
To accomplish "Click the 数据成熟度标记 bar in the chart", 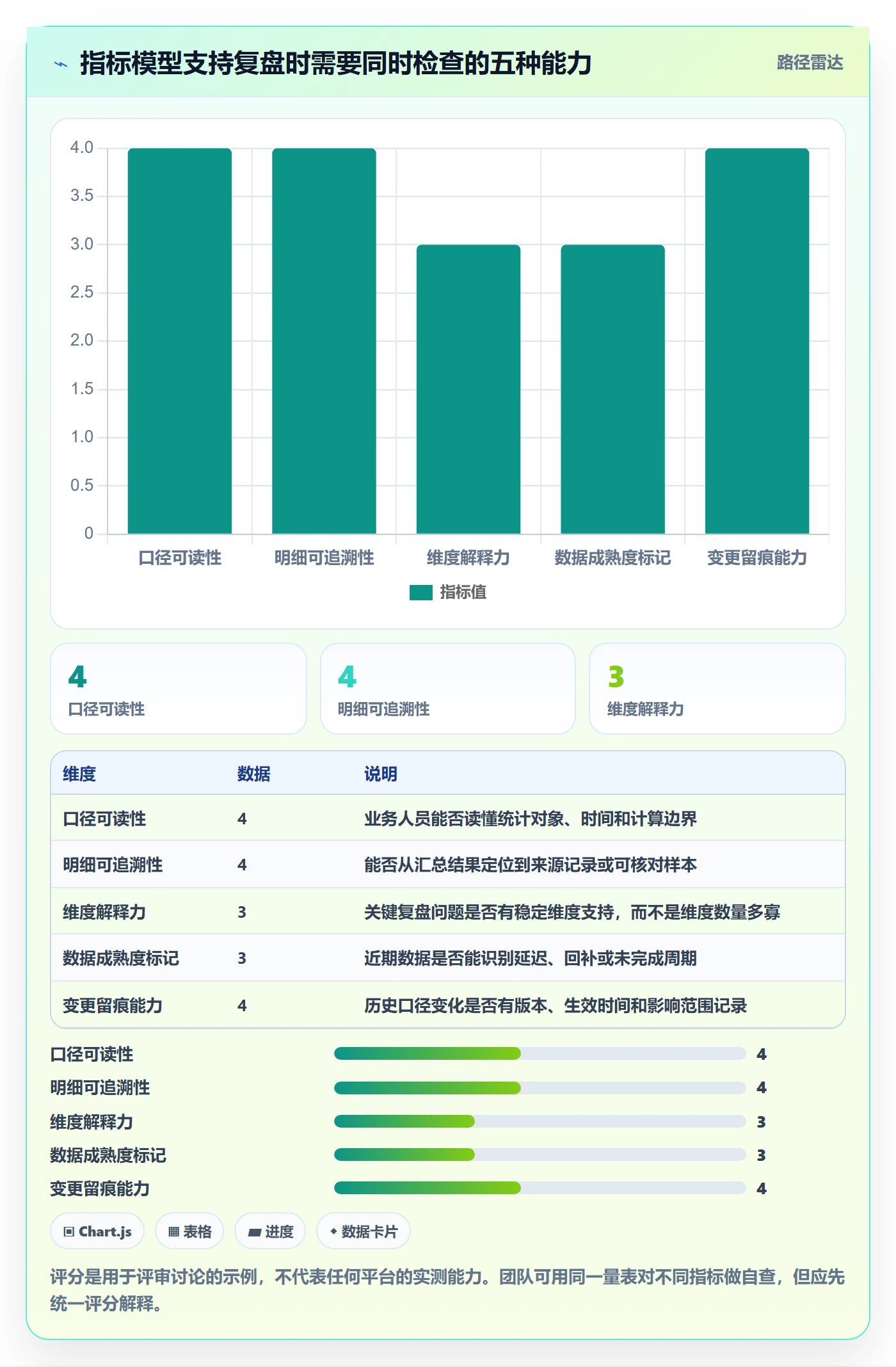I will [612, 389].
